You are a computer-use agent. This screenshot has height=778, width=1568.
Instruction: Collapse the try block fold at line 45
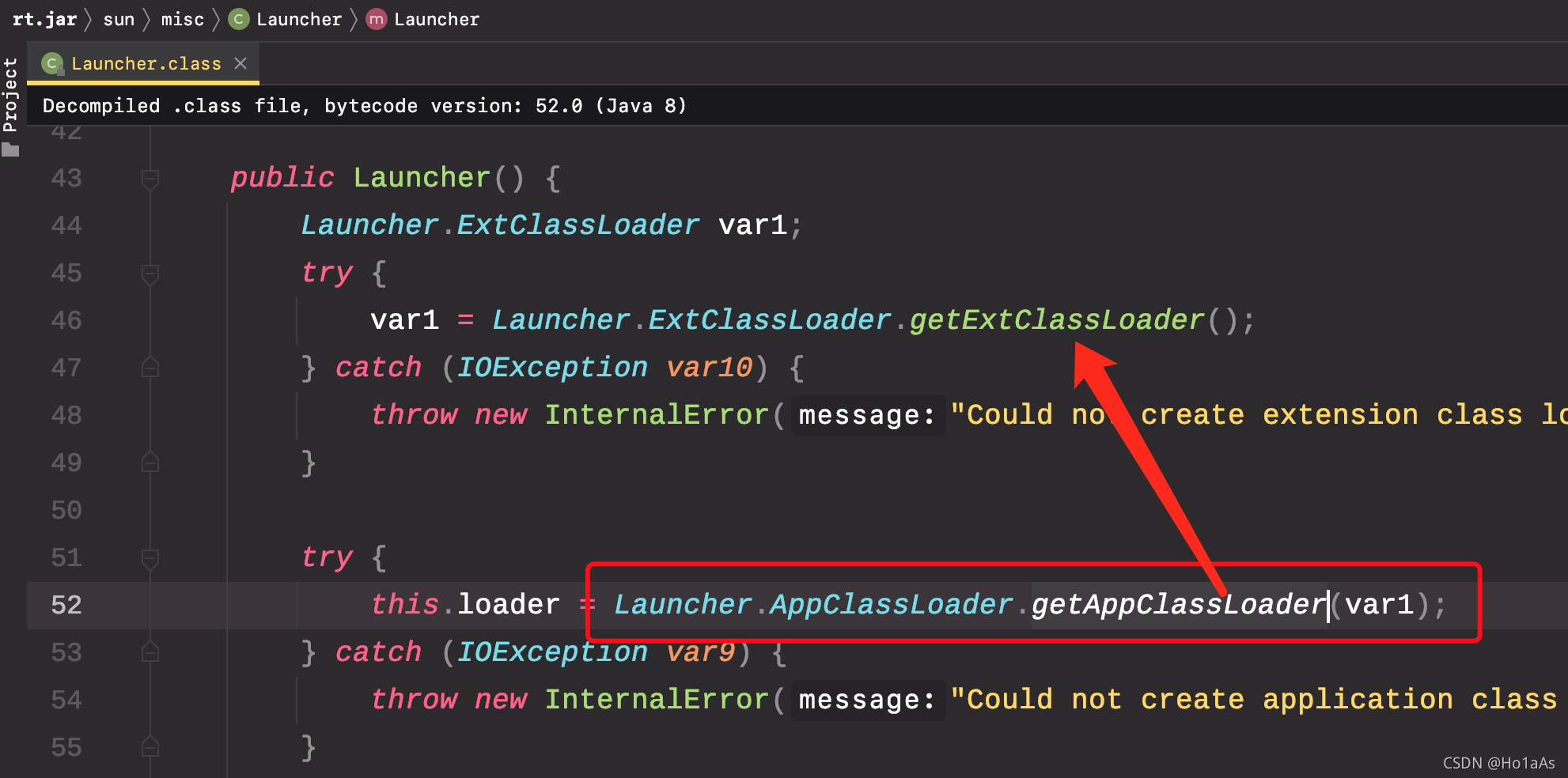[x=150, y=274]
